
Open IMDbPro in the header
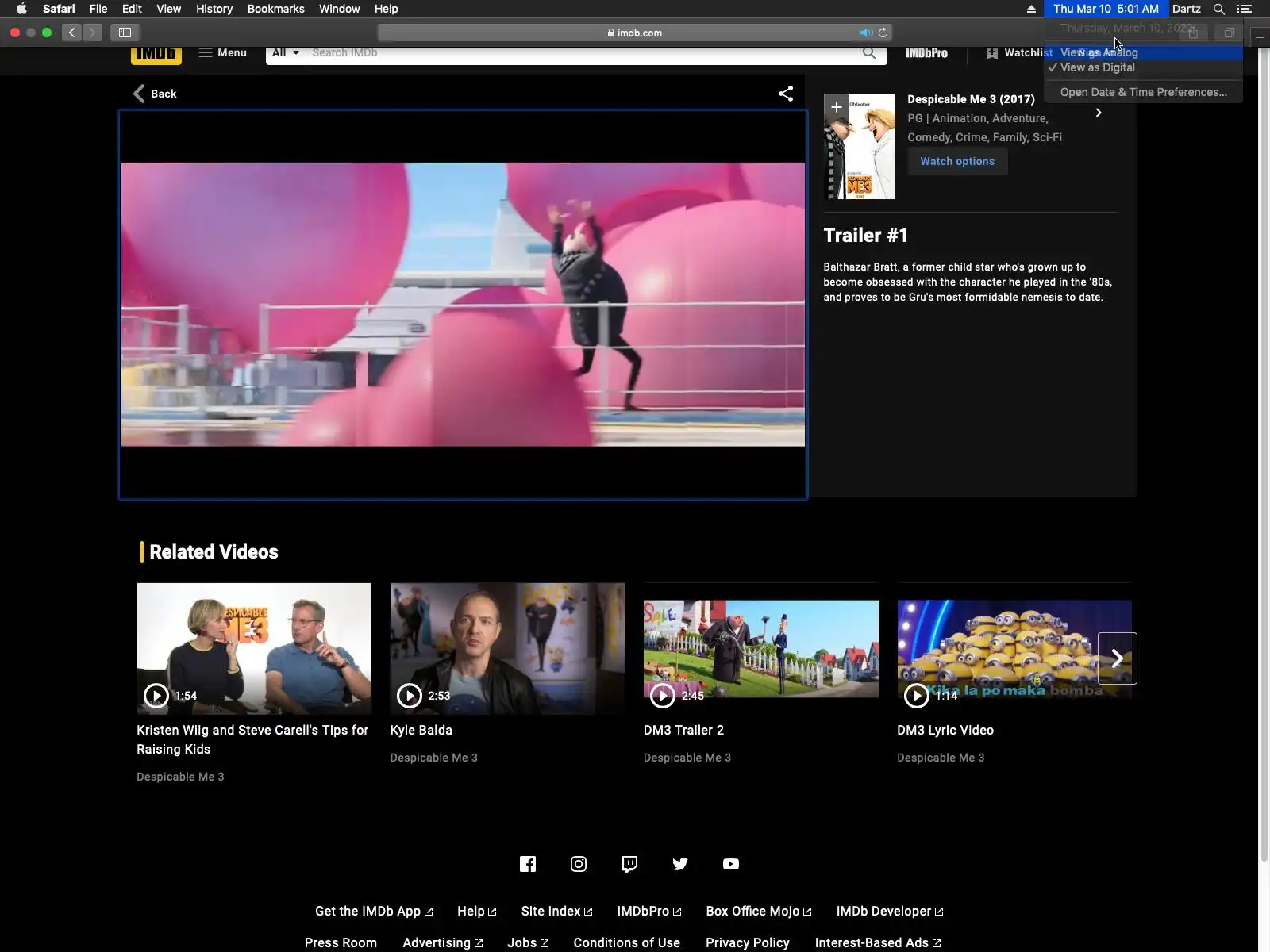click(x=927, y=53)
